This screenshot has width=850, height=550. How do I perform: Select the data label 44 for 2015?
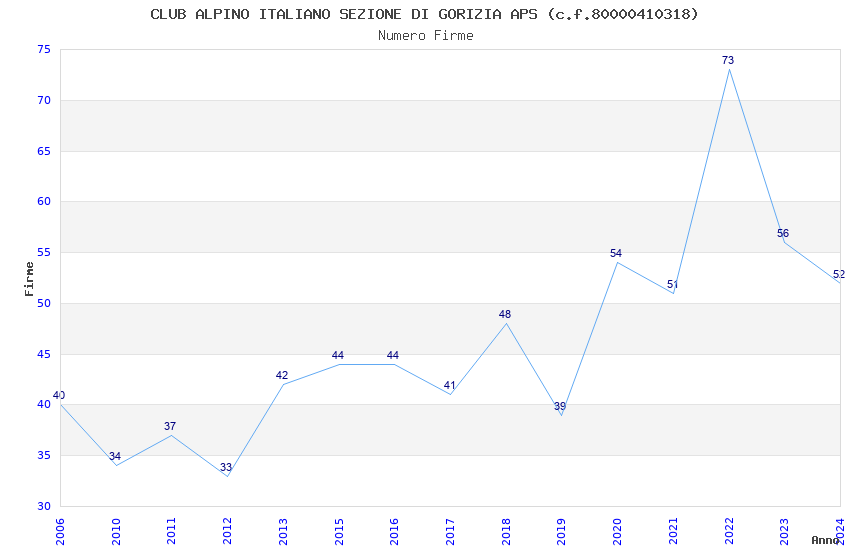(x=338, y=355)
